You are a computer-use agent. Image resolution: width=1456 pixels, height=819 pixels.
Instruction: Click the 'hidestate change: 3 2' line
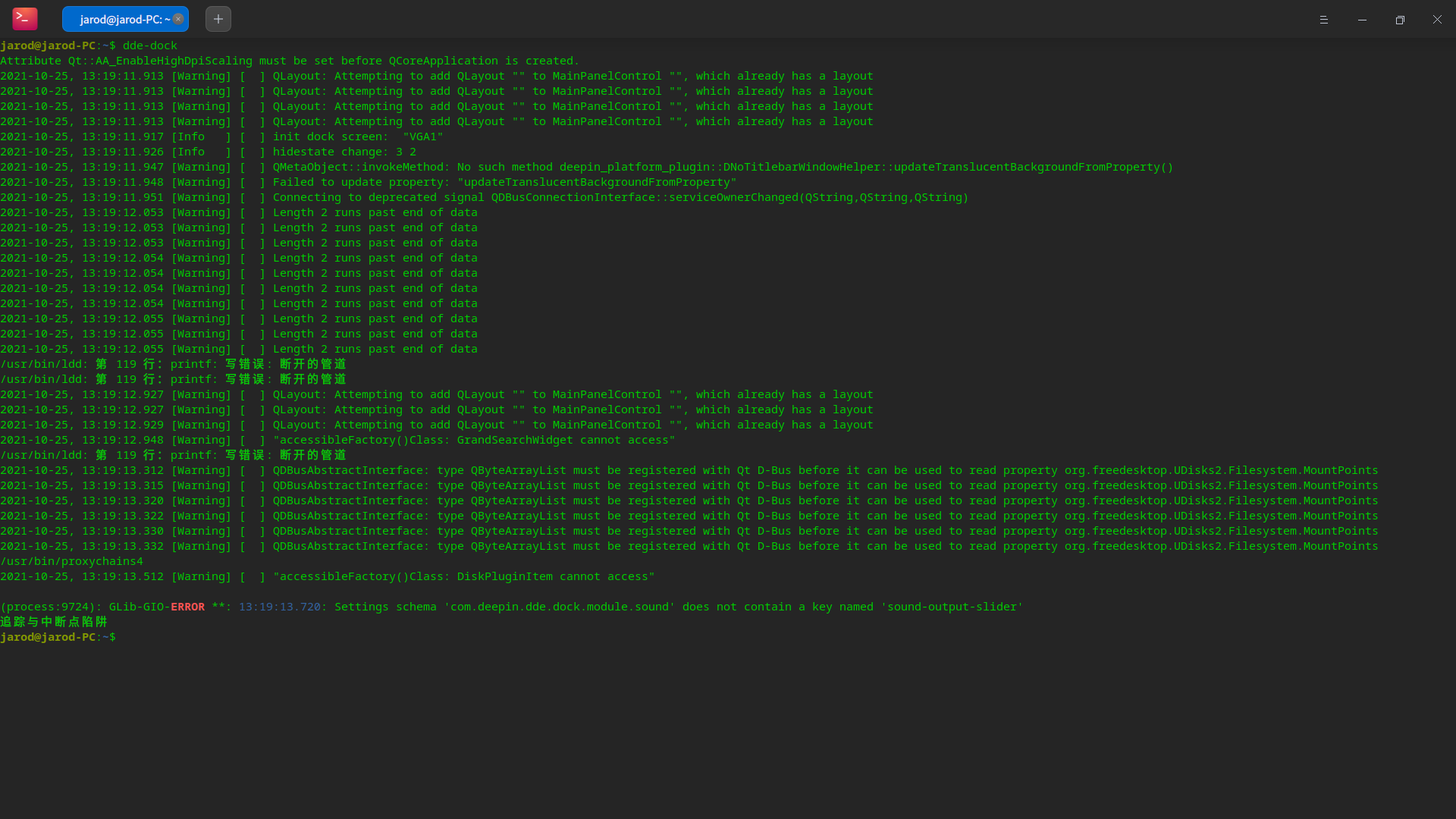coord(344,152)
